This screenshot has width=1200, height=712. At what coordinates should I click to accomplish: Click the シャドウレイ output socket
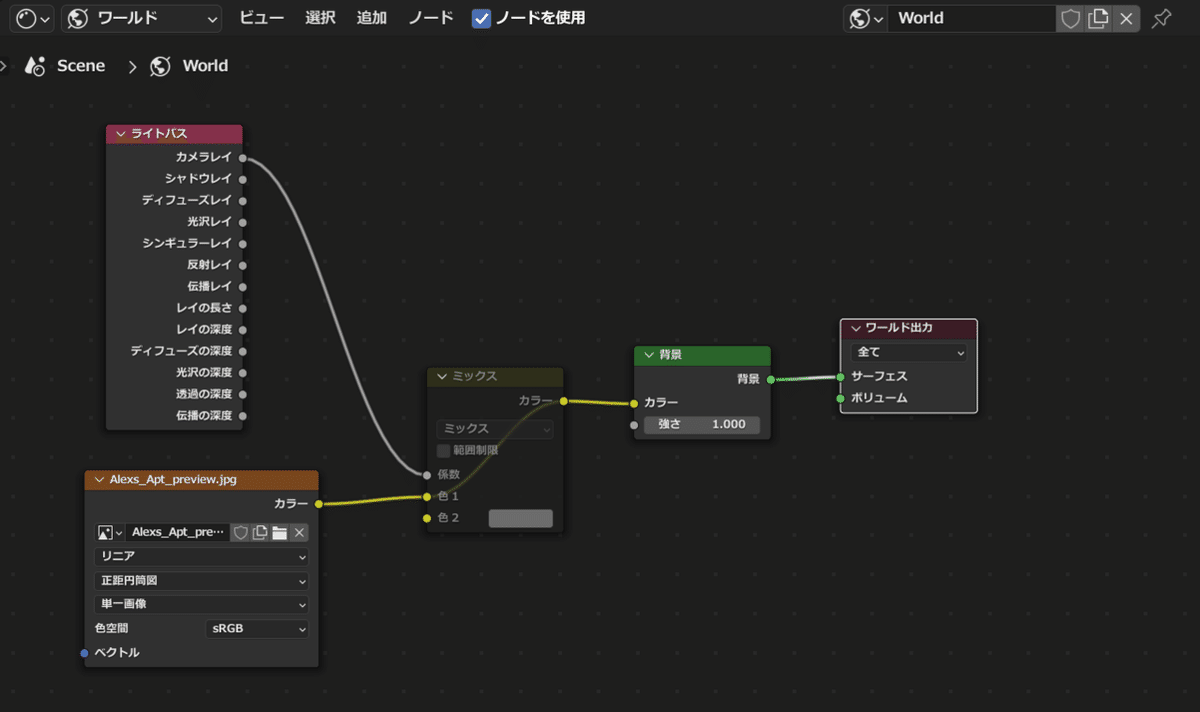pyautogui.click(x=243, y=179)
